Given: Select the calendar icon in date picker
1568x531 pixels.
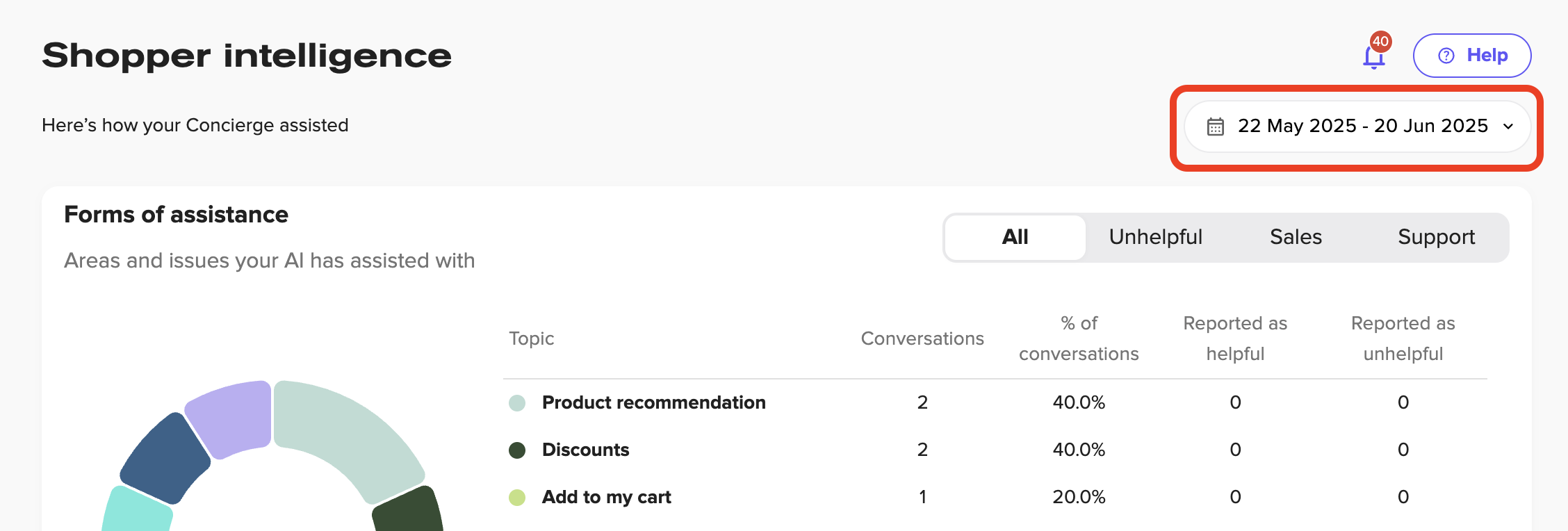Looking at the screenshot, I should (x=1214, y=126).
